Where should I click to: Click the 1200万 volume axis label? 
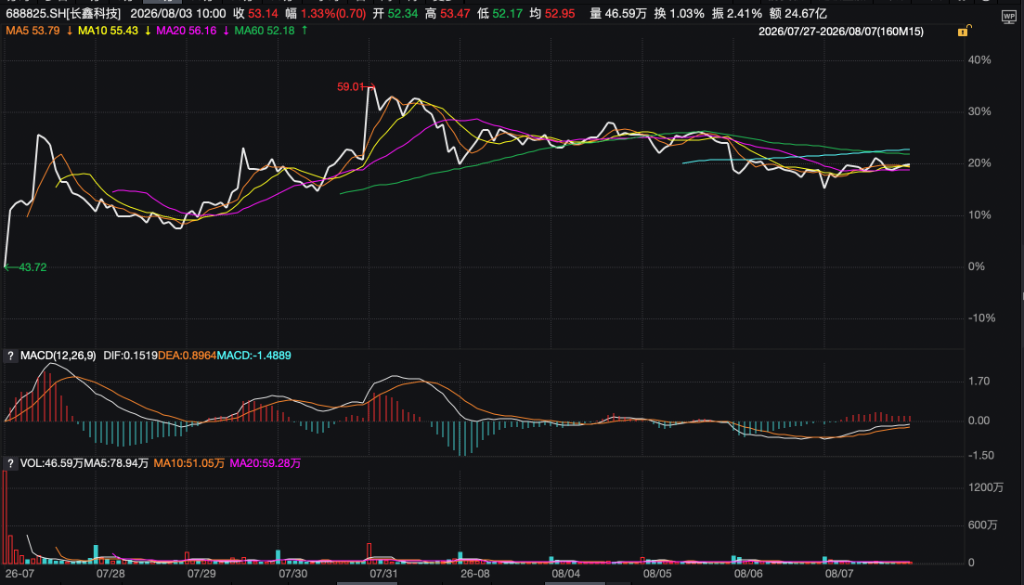coord(985,488)
